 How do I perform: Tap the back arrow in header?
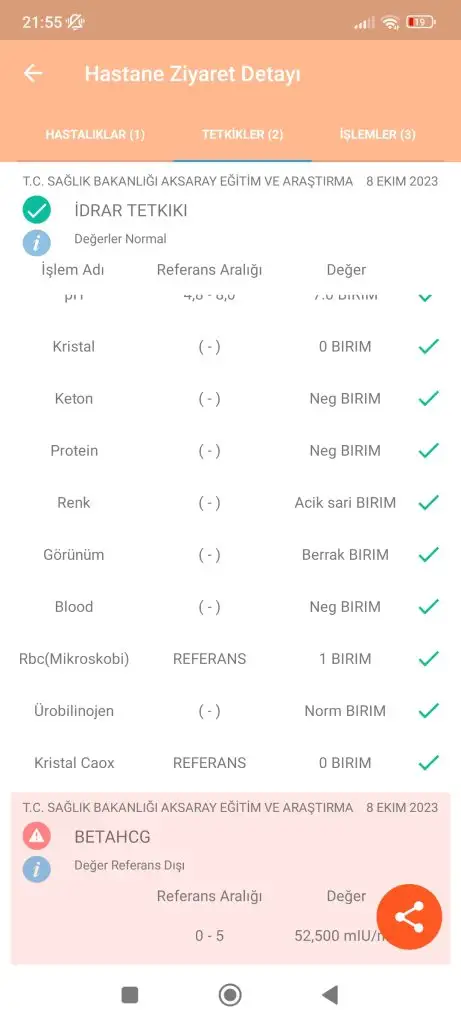pyautogui.click(x=33, y=73)
